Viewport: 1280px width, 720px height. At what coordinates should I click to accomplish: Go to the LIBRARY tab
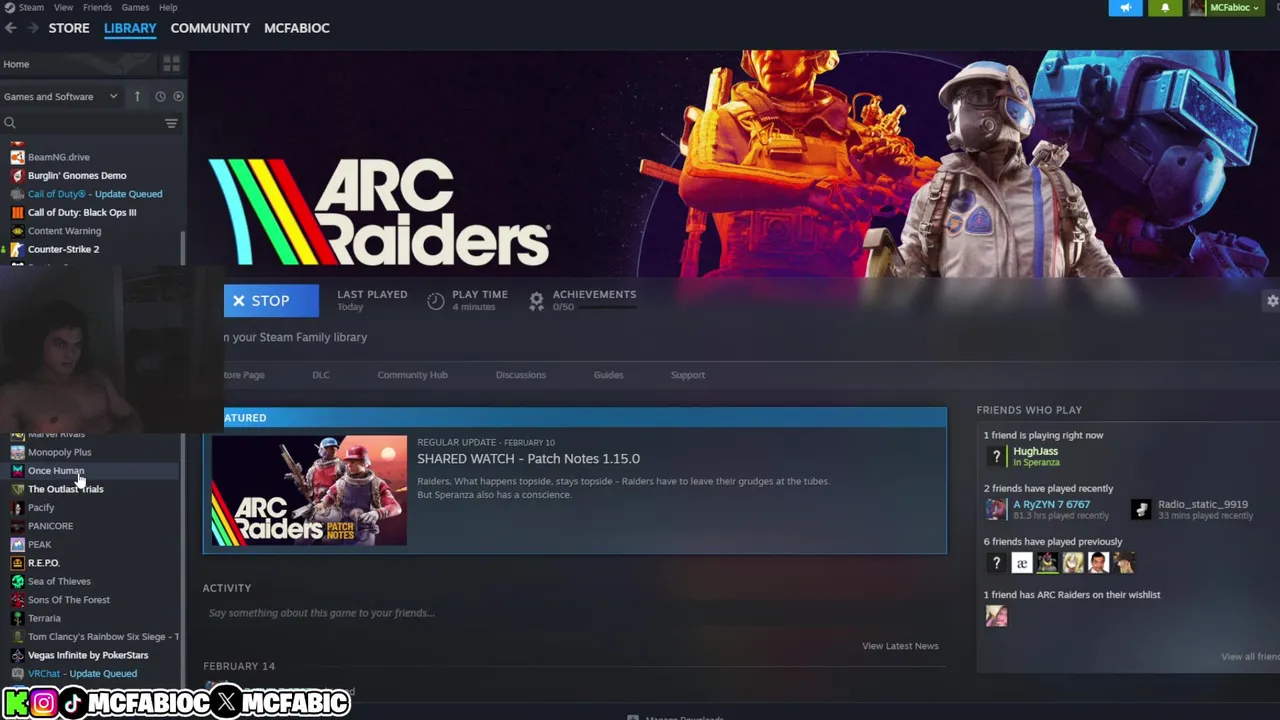click(130, 28)
